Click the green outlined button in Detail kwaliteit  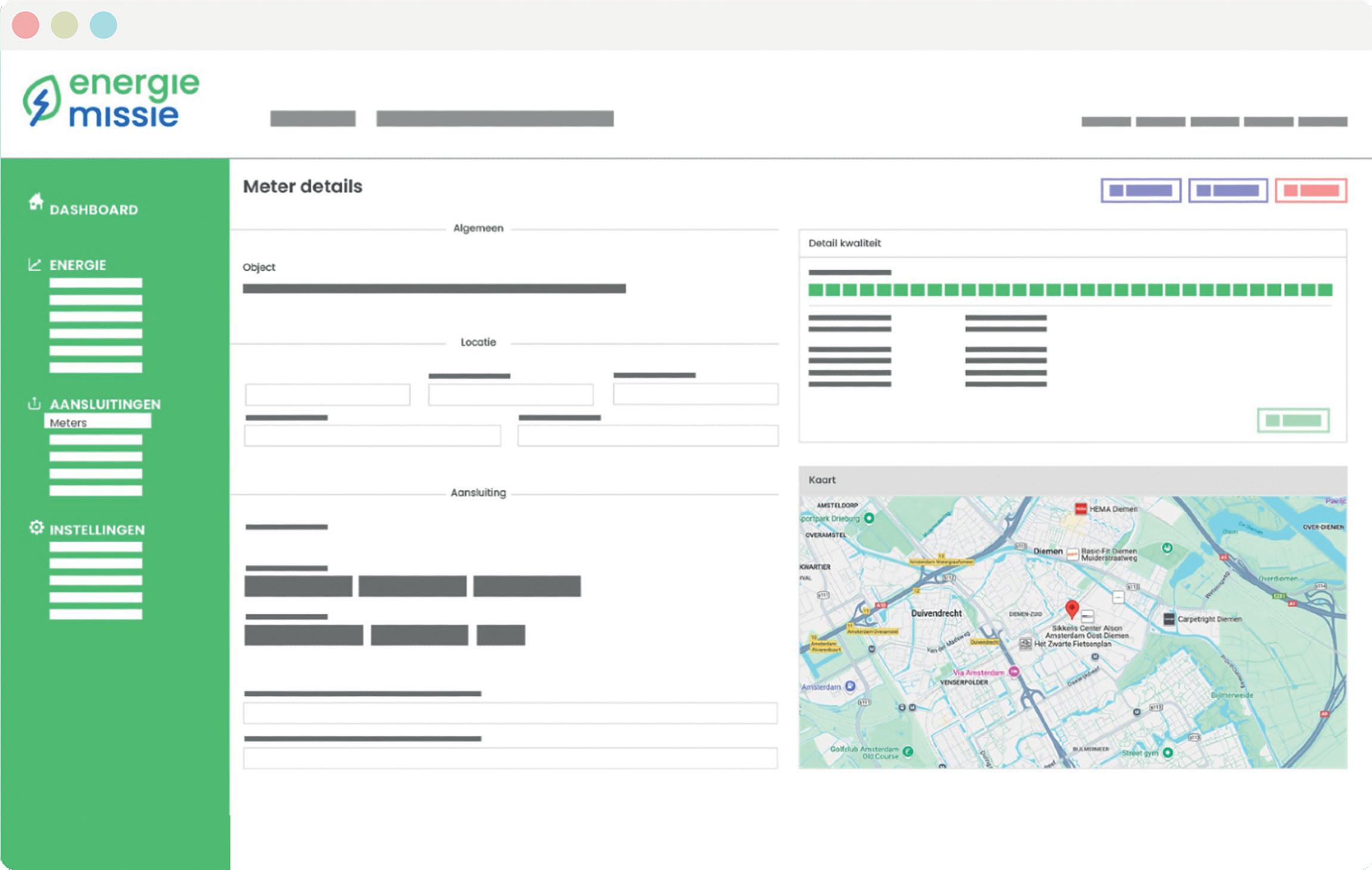1293,420
